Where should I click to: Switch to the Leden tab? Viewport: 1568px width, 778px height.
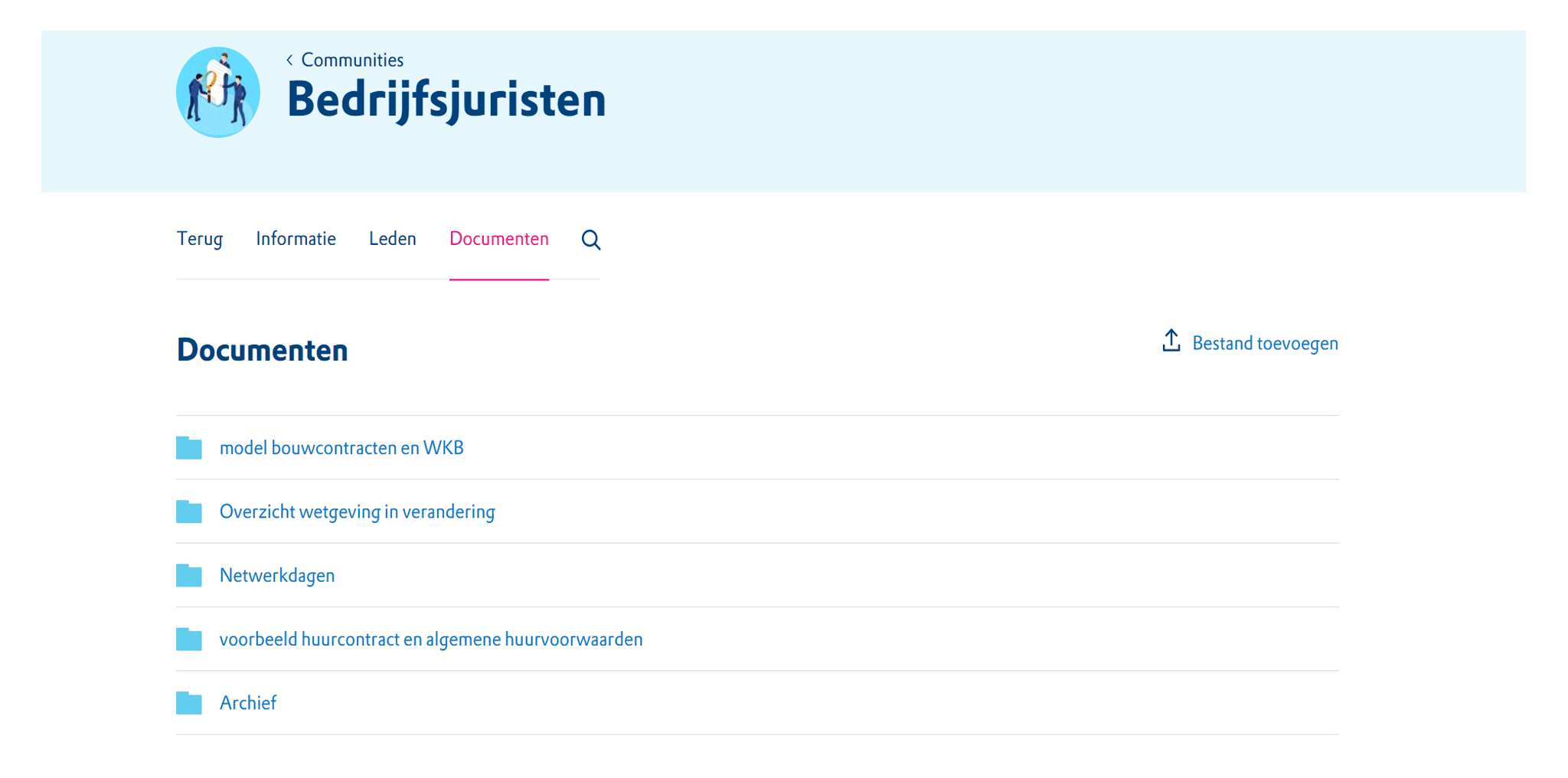[x=392, y=239]
